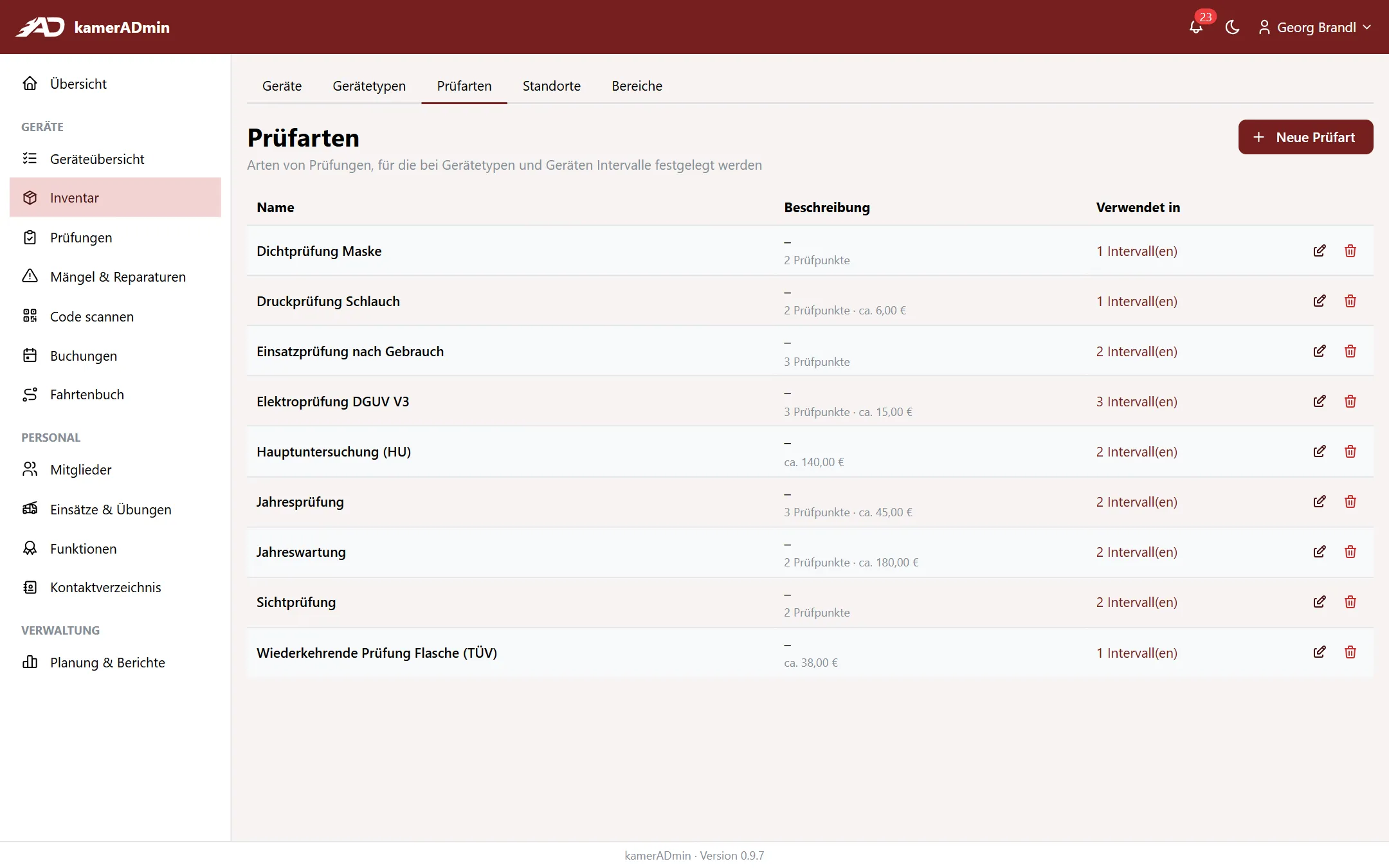Screen dimensions: 1389x868
Task: Edit the Jahreswartung entry
Action: click(1320, 552)
